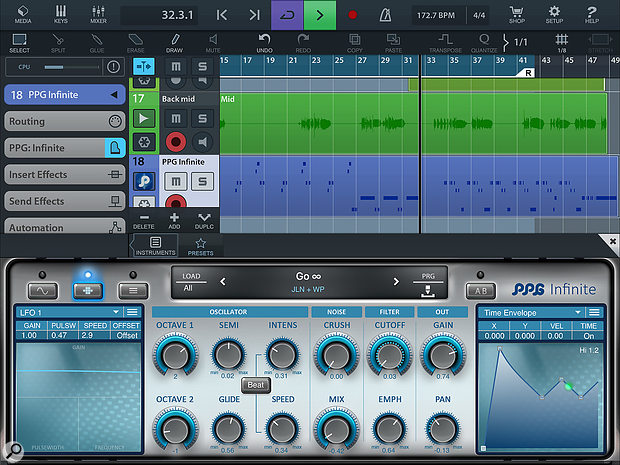Image resolution: width=620 pixels, height=465 pixels.
Task: Adjust the Cutoff filter knob
Action: pos(389,354)
